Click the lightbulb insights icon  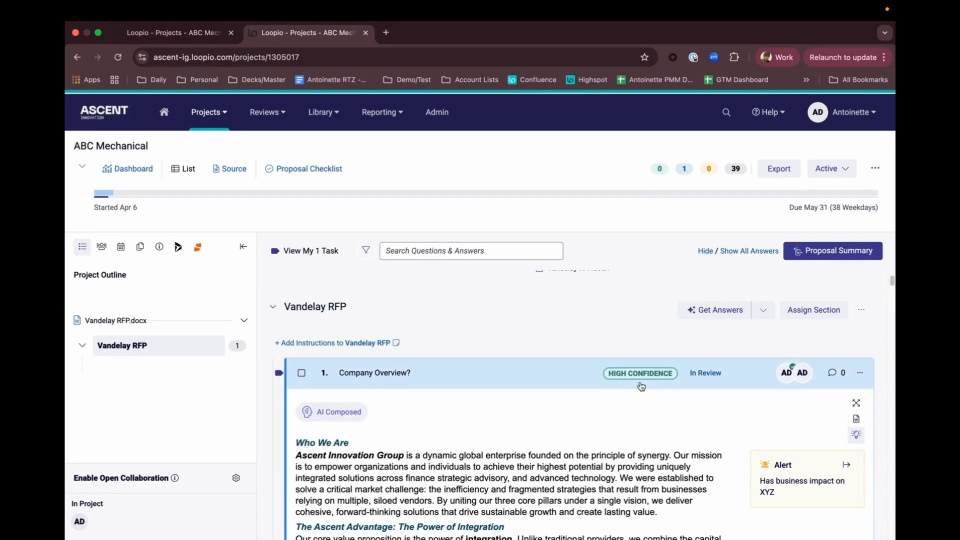856,435
